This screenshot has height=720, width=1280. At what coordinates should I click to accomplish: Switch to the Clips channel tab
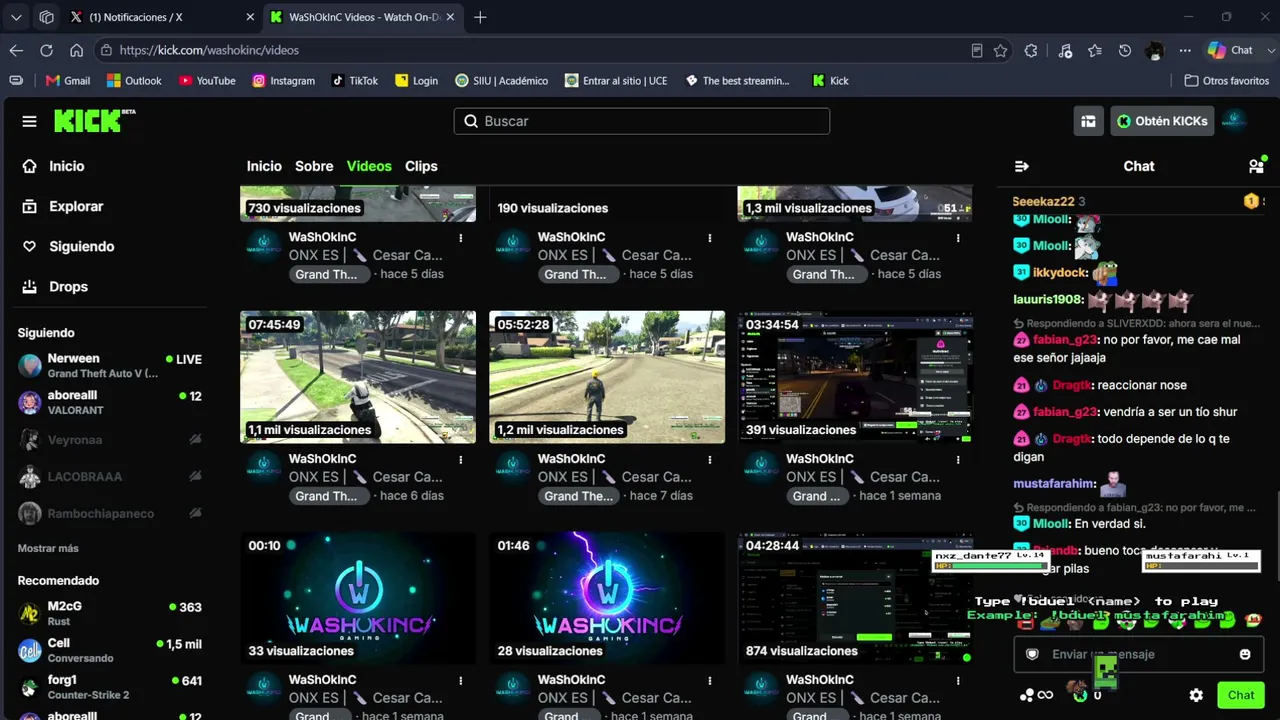[421, 166]
